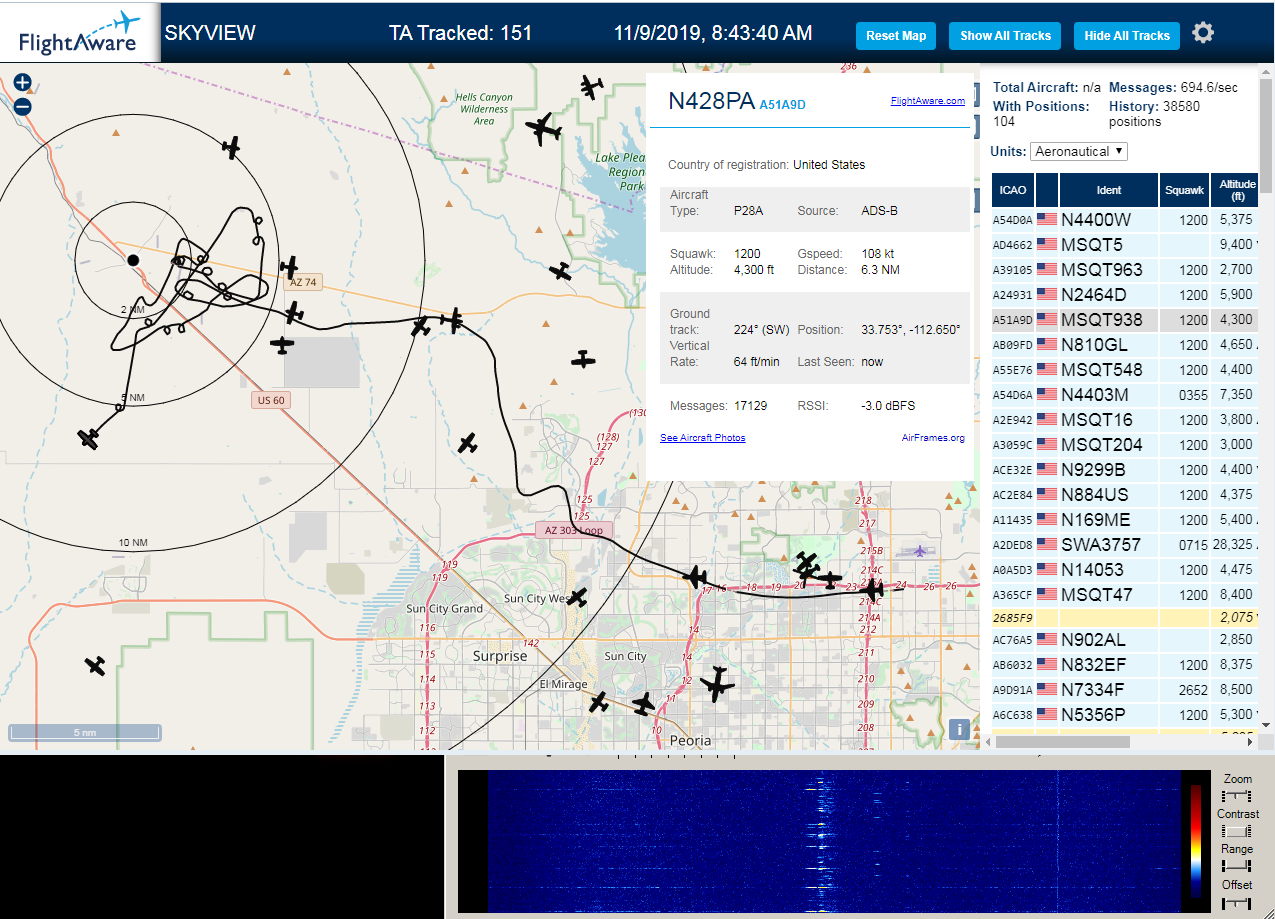Image resolution: width=1275 pixels, height=919 pixels.
Task: Select the N2464D row in the table
Action: coord(1125,295)
